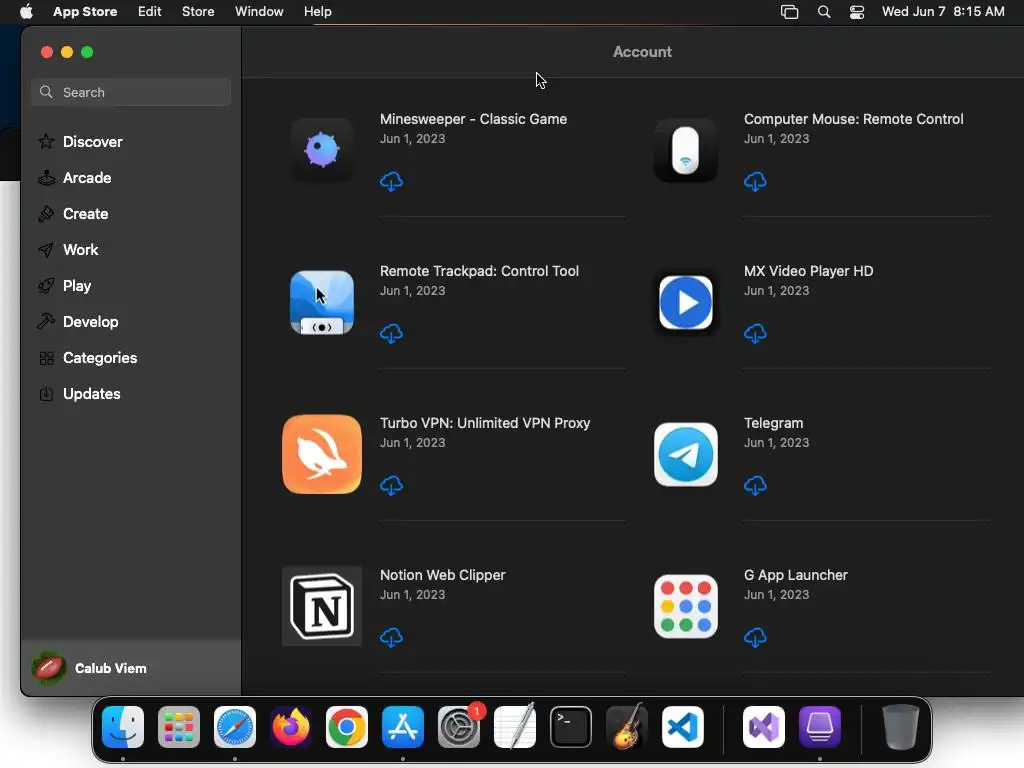The width and height of the screenshot is (1024, 768).
Task: Open the Edit menu
Action: point(150,11)
